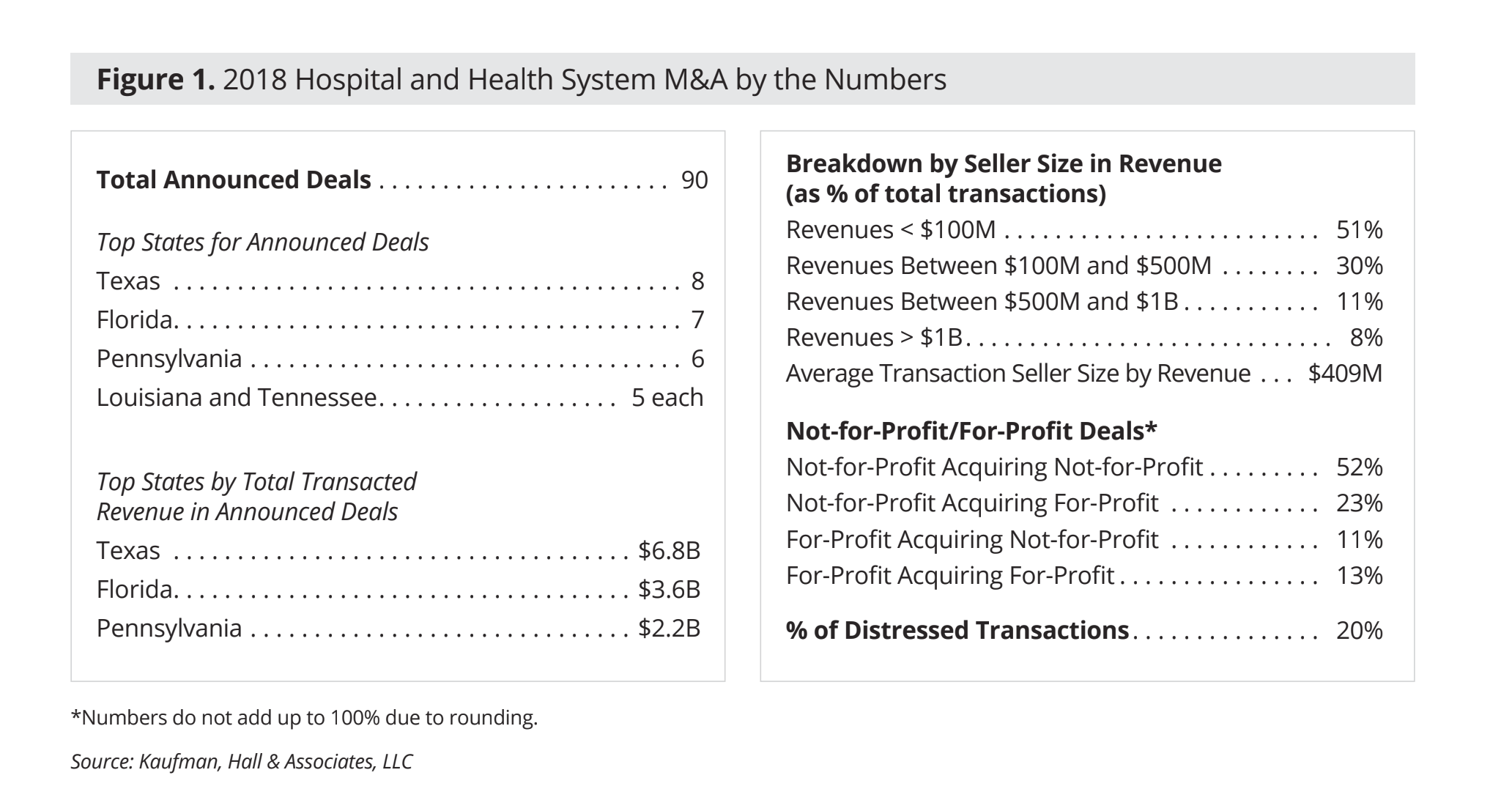1512x800 pixels.
Task: Select the total deals value 90
Action: (694, 180)
